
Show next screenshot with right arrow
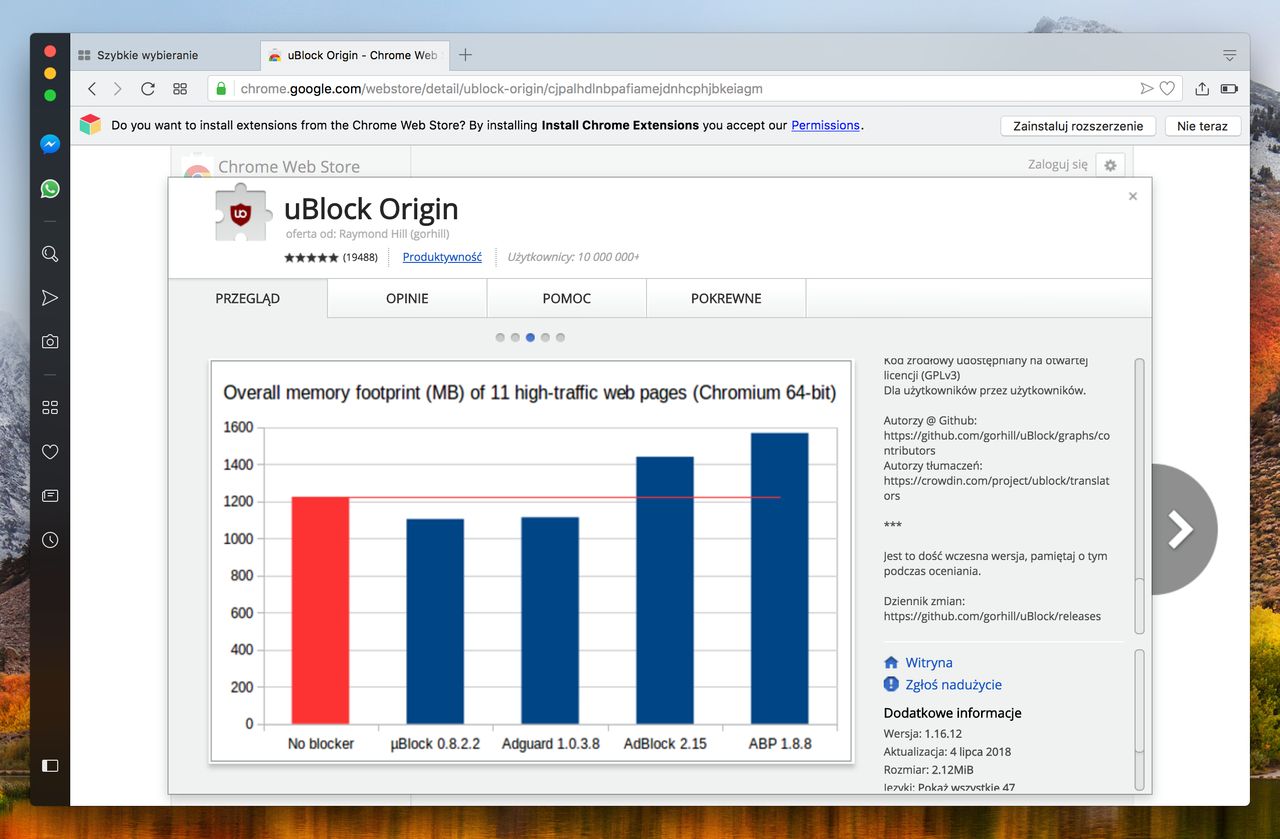pyautogui.click(x=1181, y=530)
